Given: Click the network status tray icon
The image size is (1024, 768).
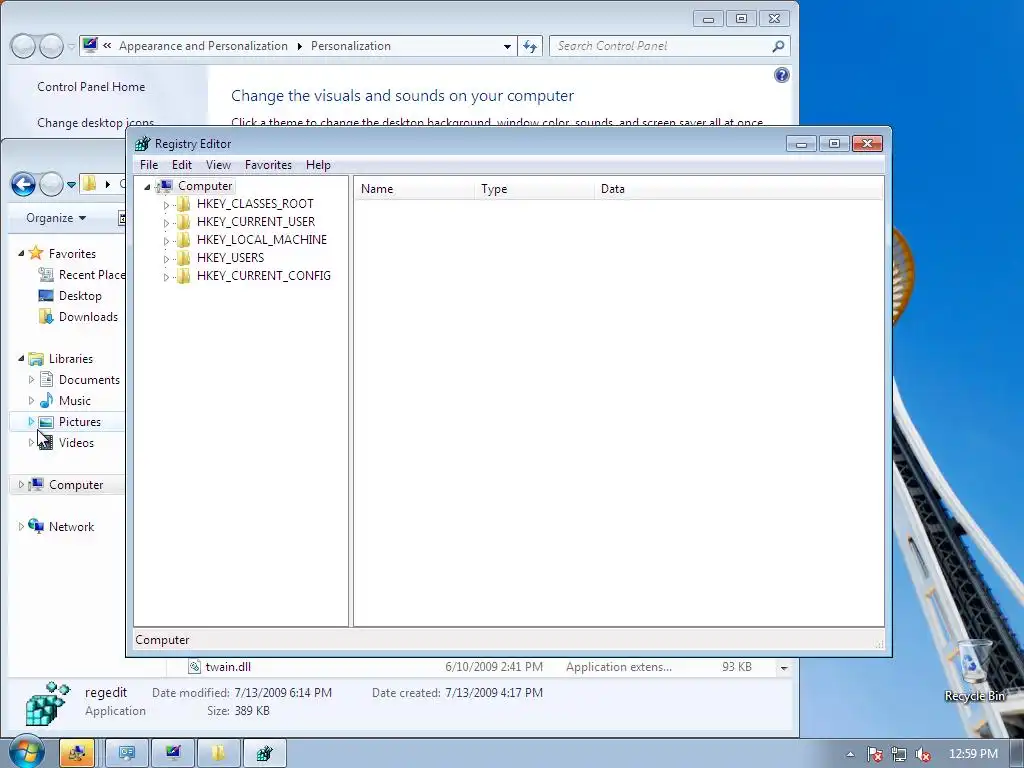Looking at the screenshot, I should pos(899,754).
